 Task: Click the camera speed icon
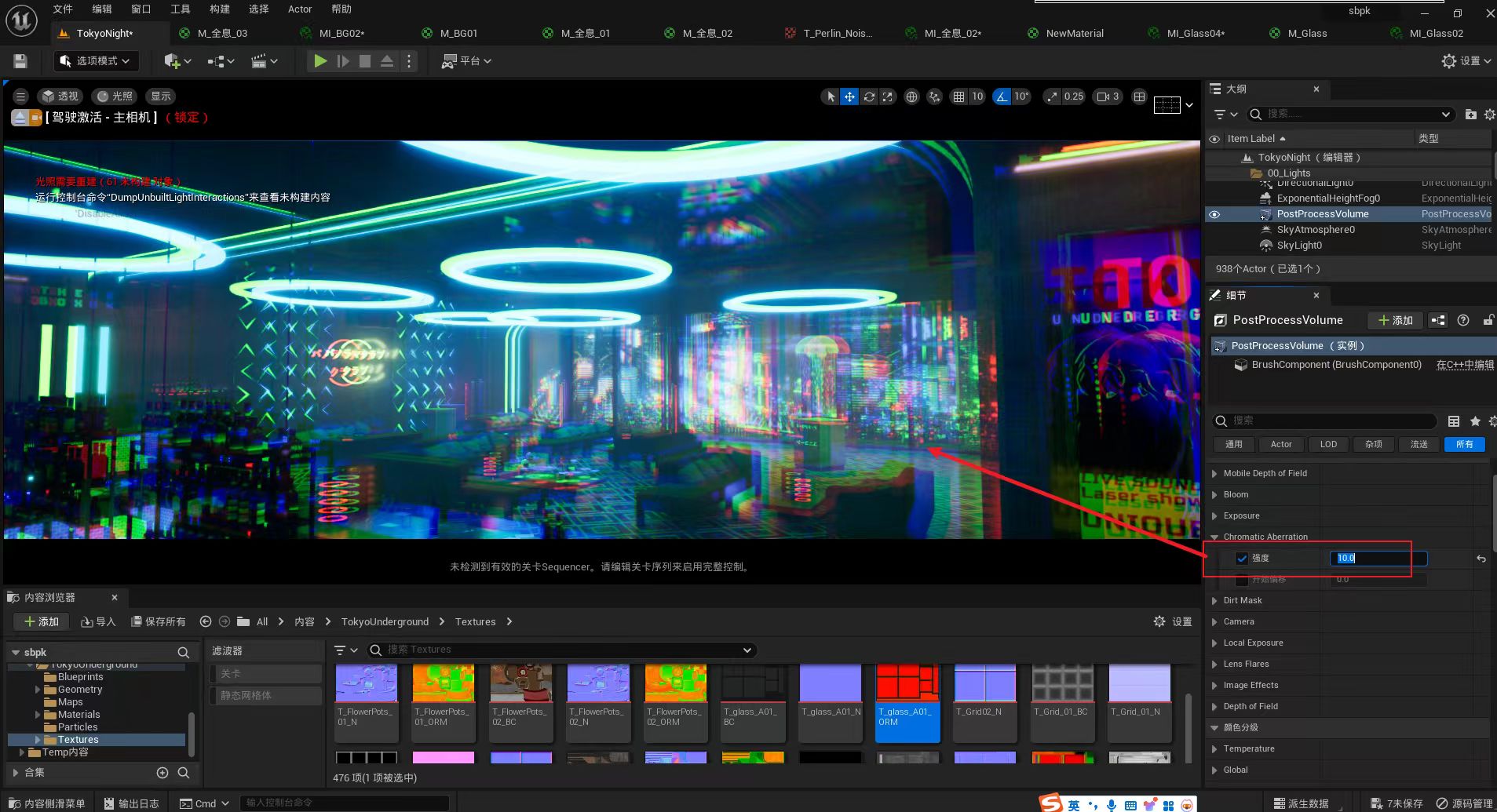click(x=1103, y=96)
